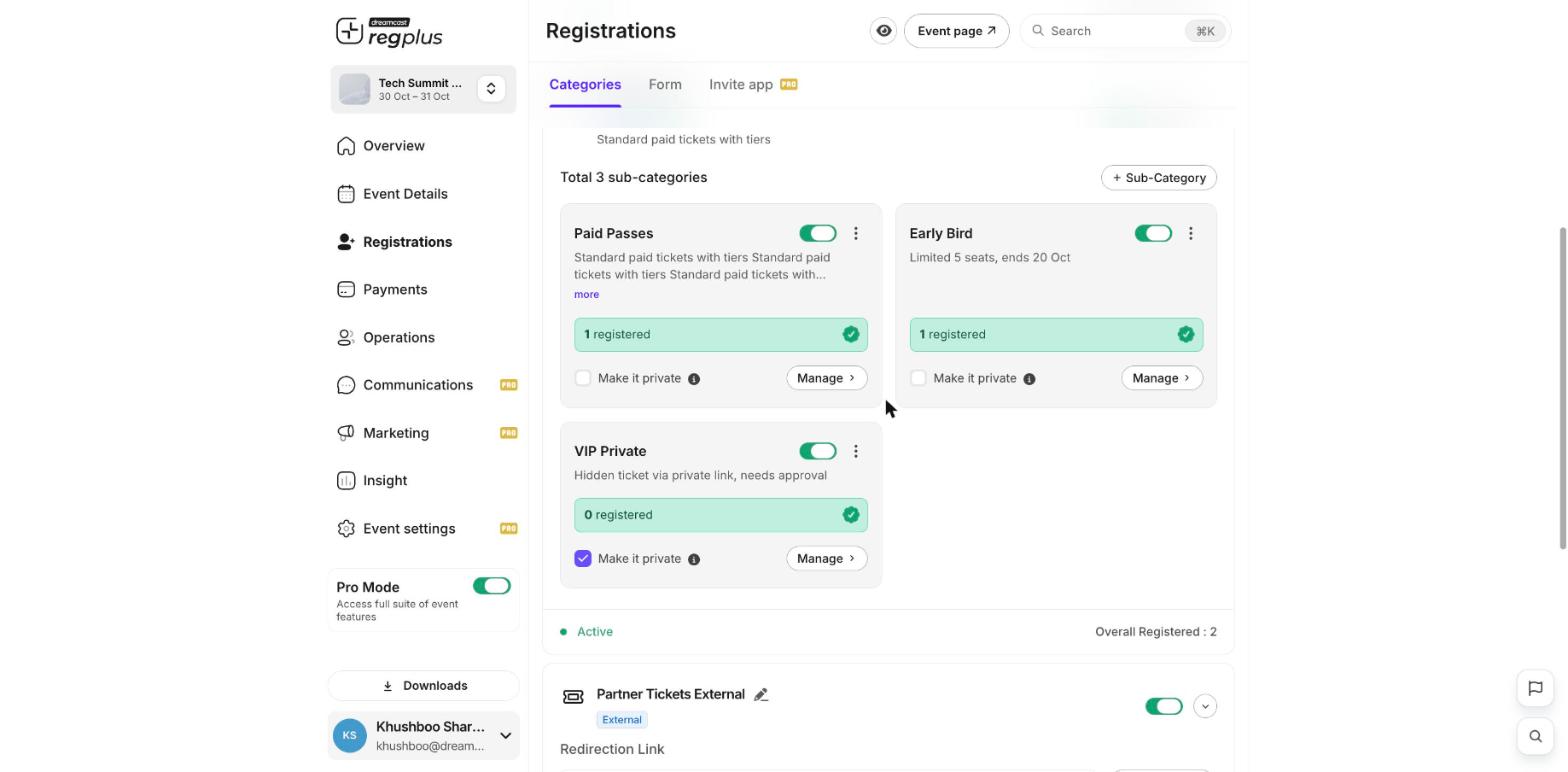Screen dimensions: 1568x772
Task: Click the vertical page scrollbar
Action: [1563, 388]
